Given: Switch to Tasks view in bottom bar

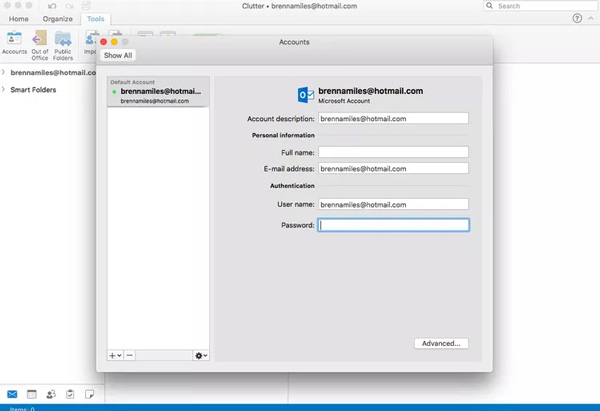Looking at the screenshot, I should tap(70, 394).
